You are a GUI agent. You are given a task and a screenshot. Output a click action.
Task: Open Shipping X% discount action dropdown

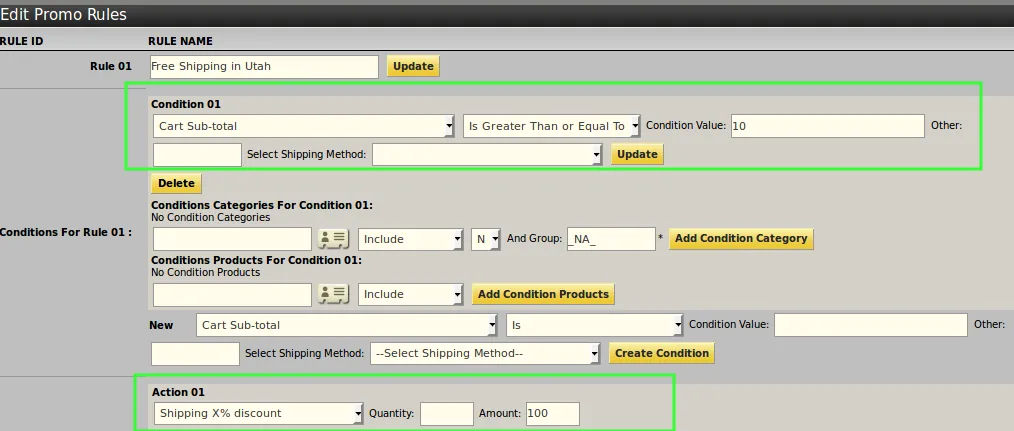click(x=259, y=413)
